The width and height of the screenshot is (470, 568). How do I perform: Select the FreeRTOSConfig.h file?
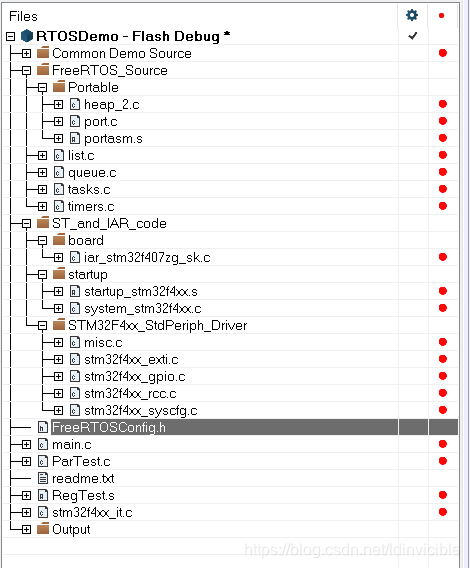[109, 428]
